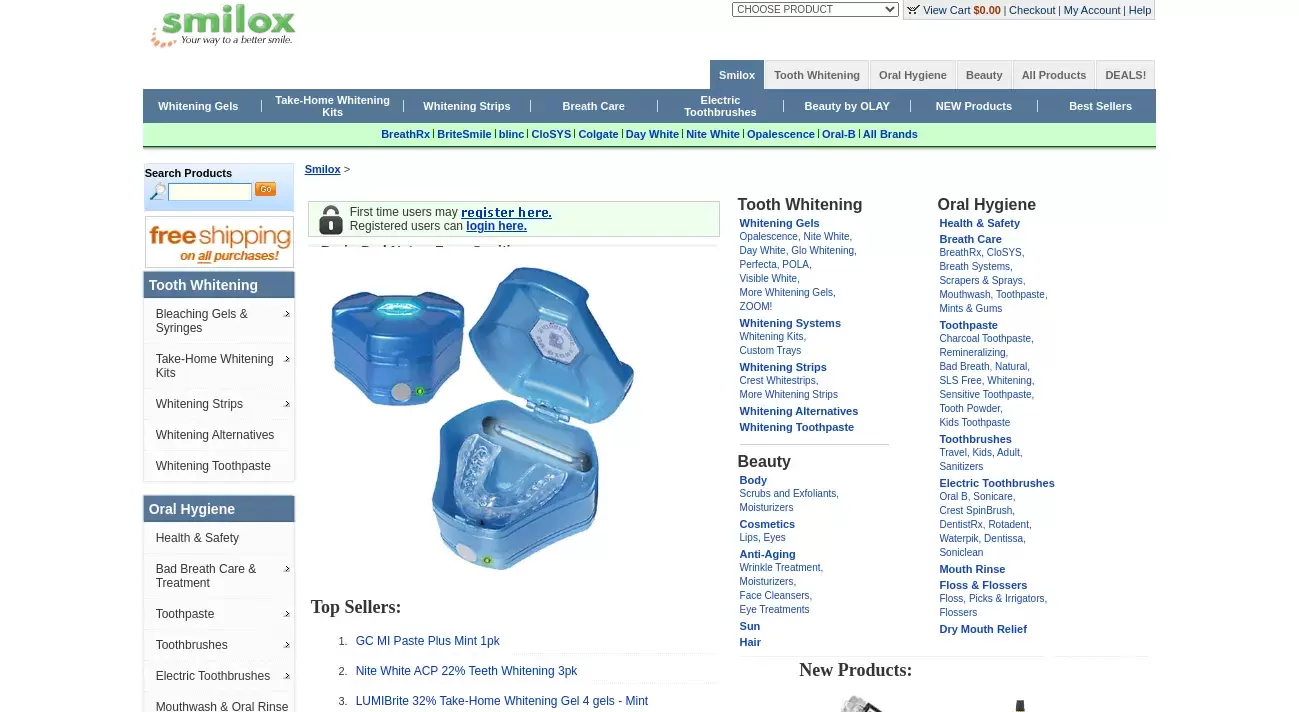Expand the Bleaching Gels & Syringes submenu
Screen dimensions: 1299x712
[287, 315]
